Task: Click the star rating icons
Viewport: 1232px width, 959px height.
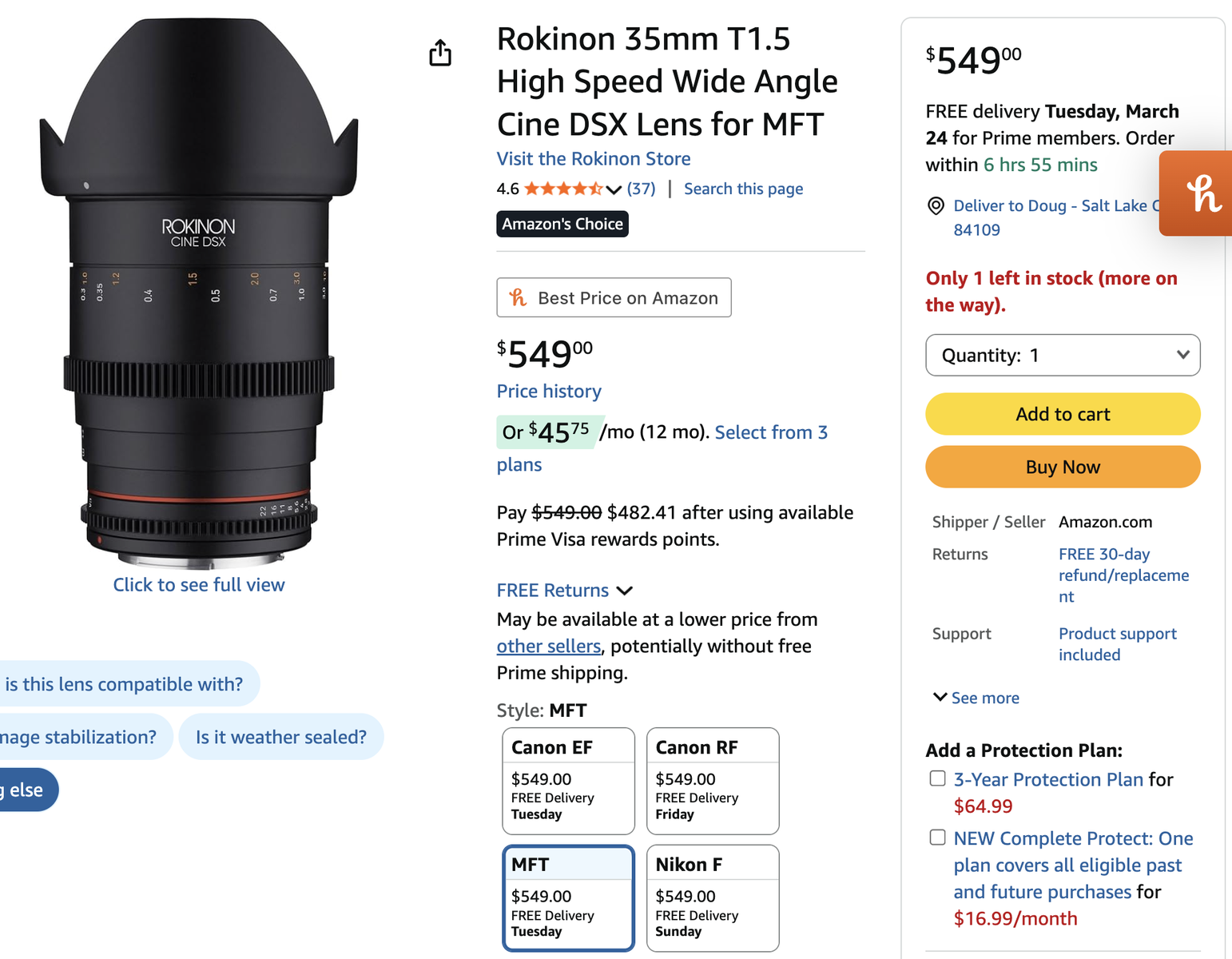Action: tap(563, 189)
